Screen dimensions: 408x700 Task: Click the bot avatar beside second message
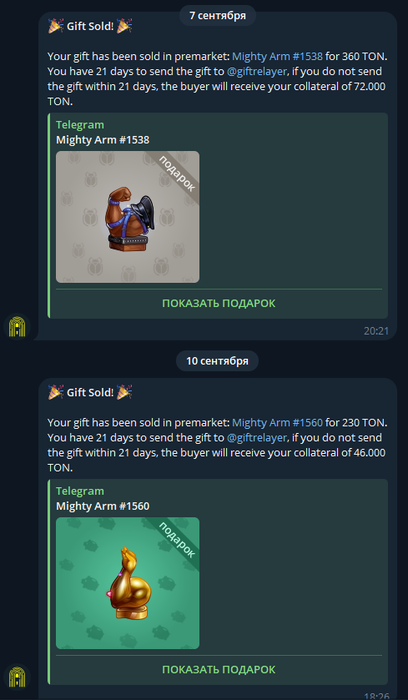[17, 677]
